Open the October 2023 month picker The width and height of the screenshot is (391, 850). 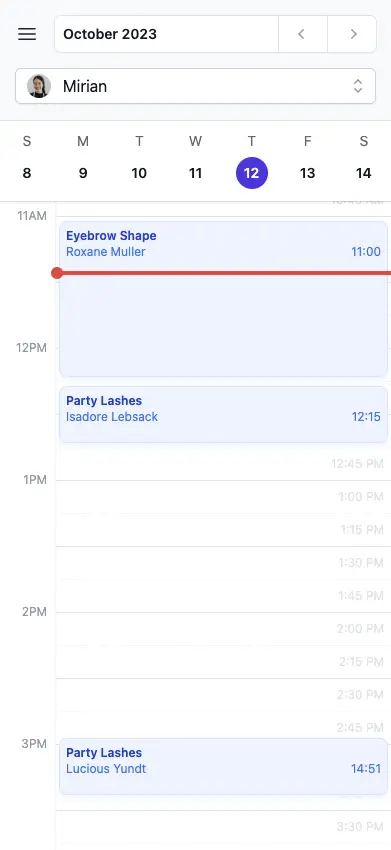166,34
